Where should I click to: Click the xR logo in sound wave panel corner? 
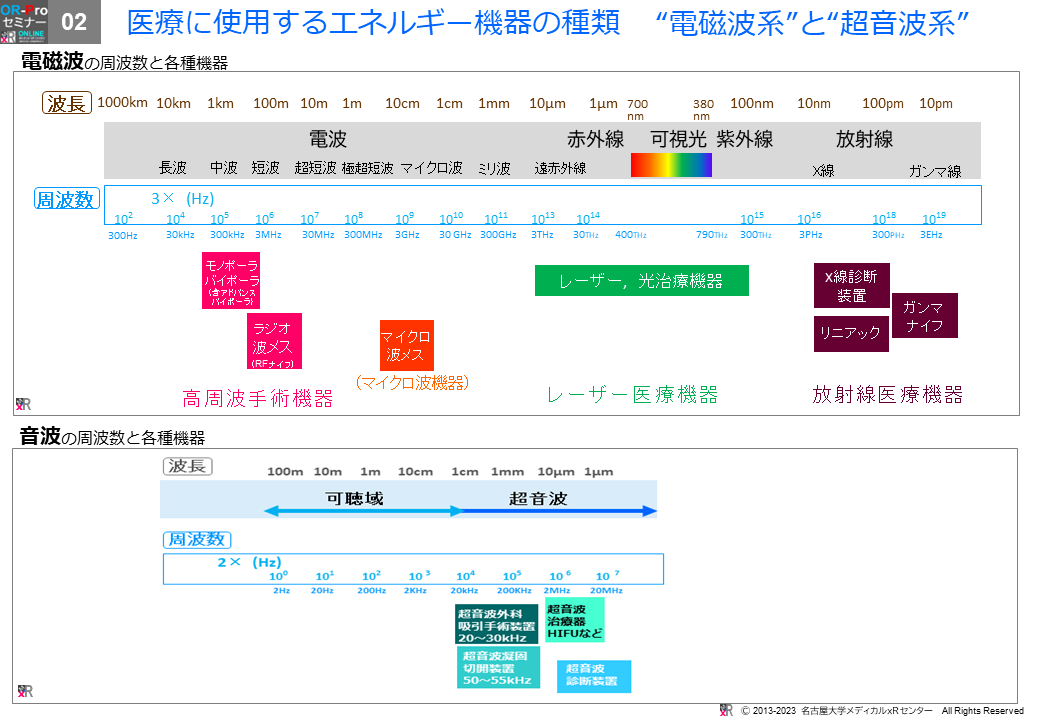coord(25,691)
